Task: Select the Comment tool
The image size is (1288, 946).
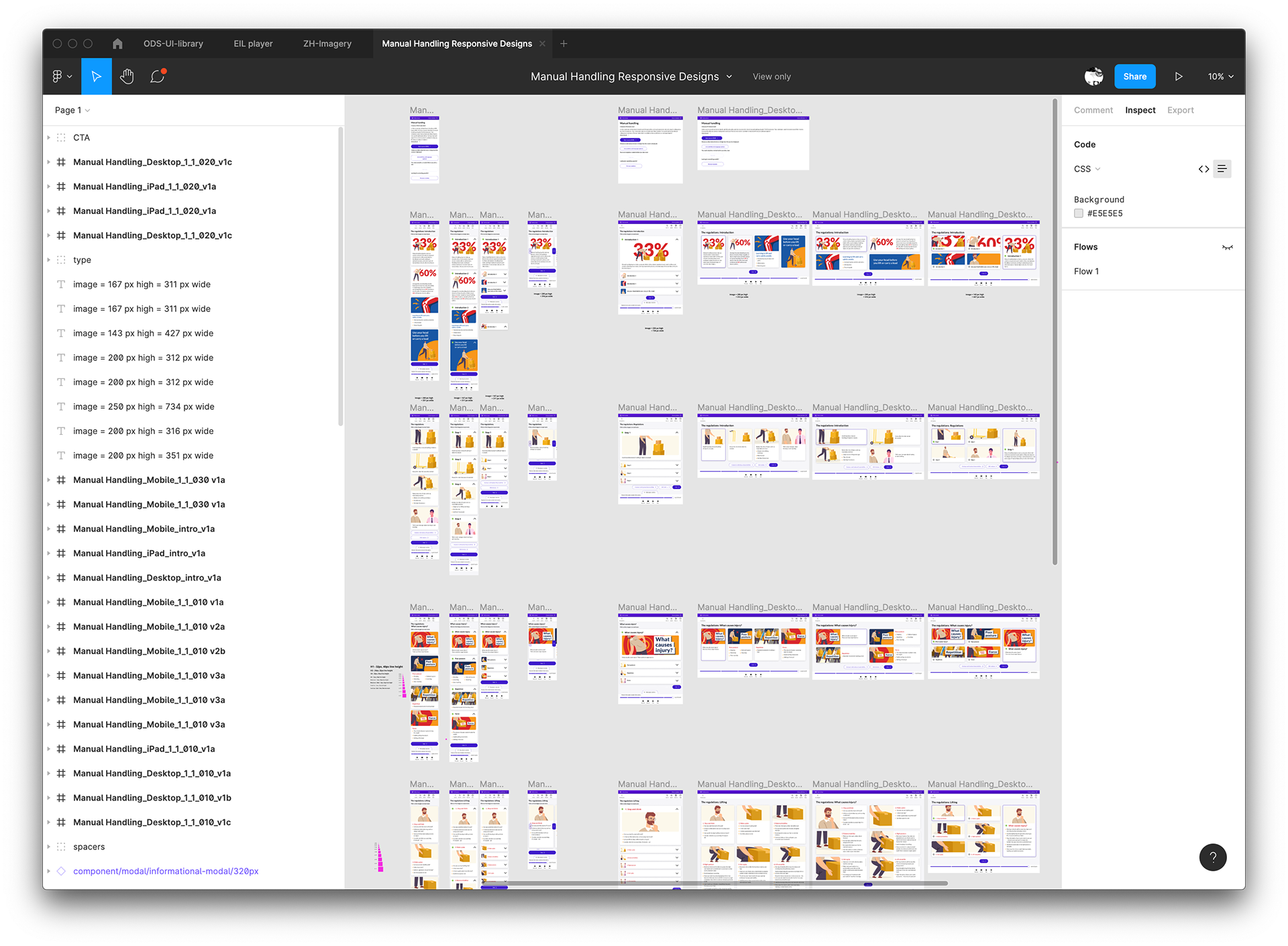Action: coord(158,76)
